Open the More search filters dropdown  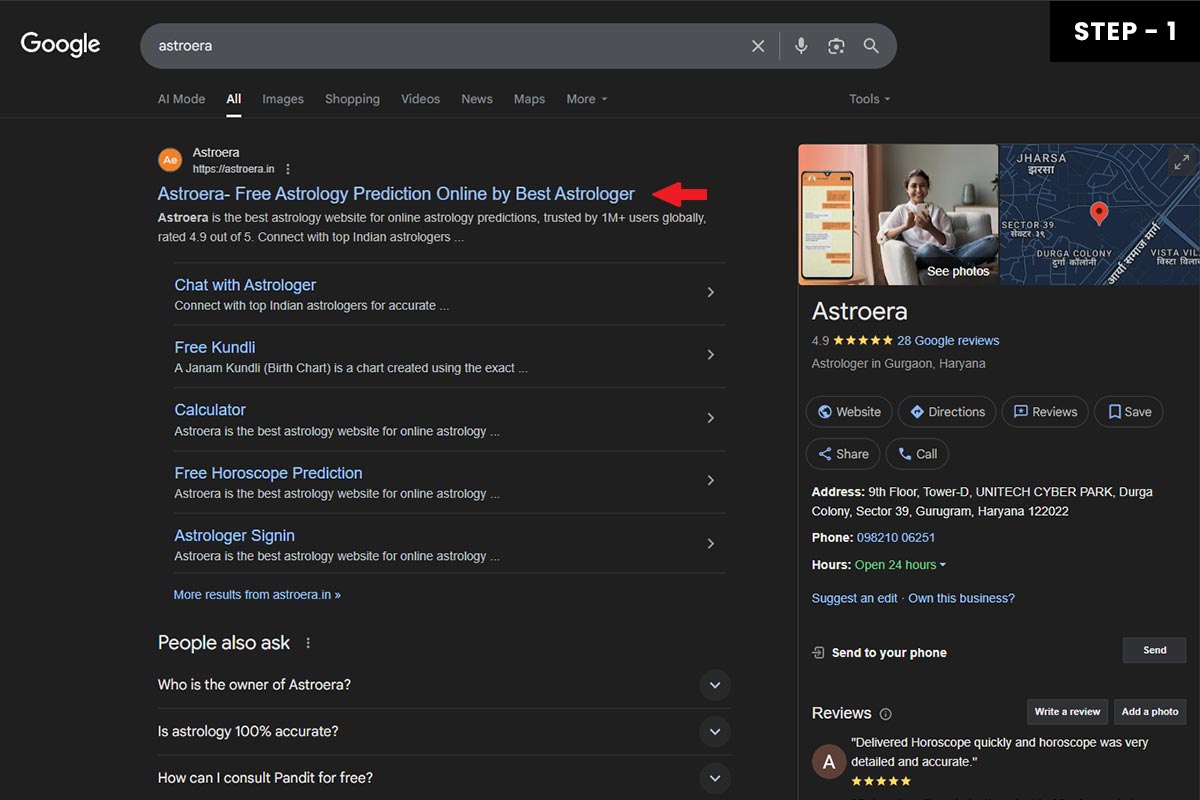[586, 99]
